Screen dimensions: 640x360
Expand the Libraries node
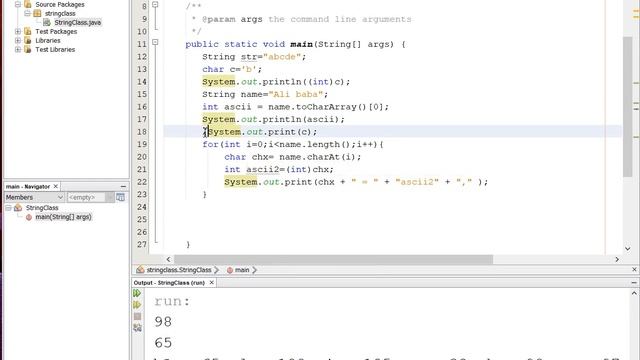click(x=18, y=40)
